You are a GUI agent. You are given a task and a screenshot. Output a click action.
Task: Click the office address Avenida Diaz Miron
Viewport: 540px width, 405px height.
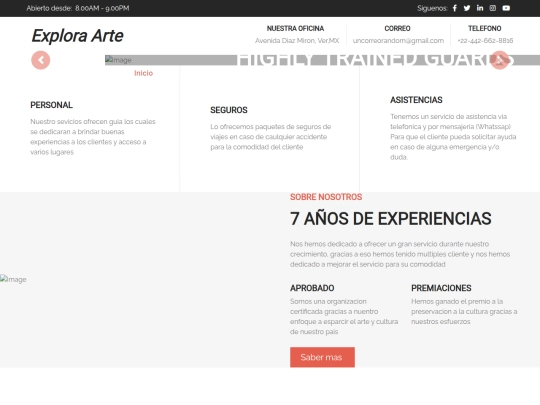(297, 41)
